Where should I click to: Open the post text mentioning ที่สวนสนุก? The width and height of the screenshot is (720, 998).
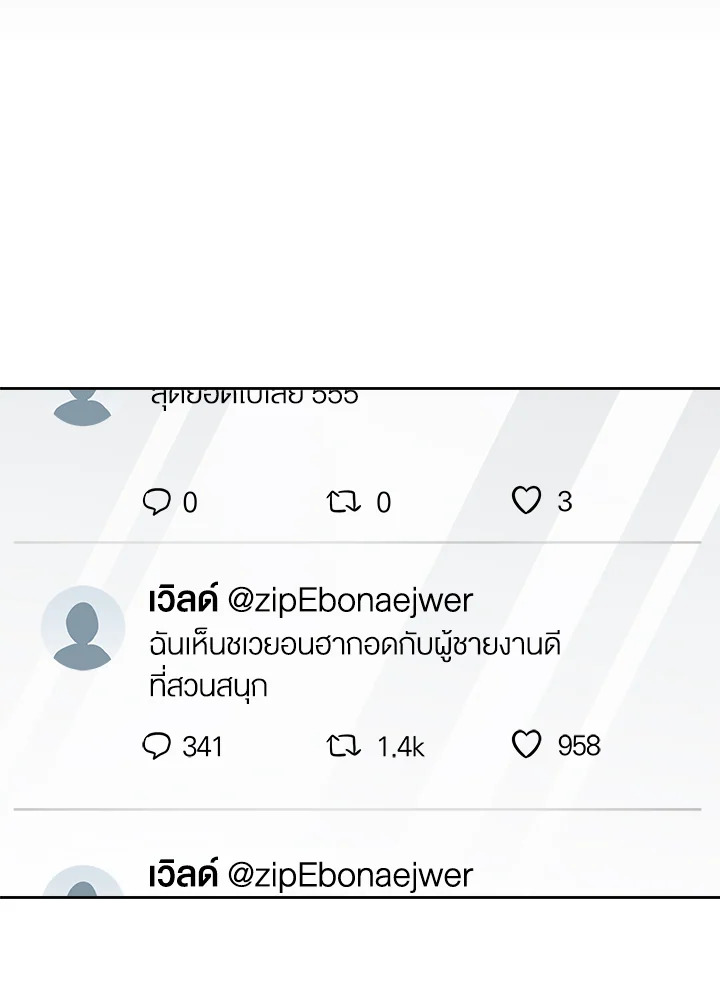pos(355,665)
